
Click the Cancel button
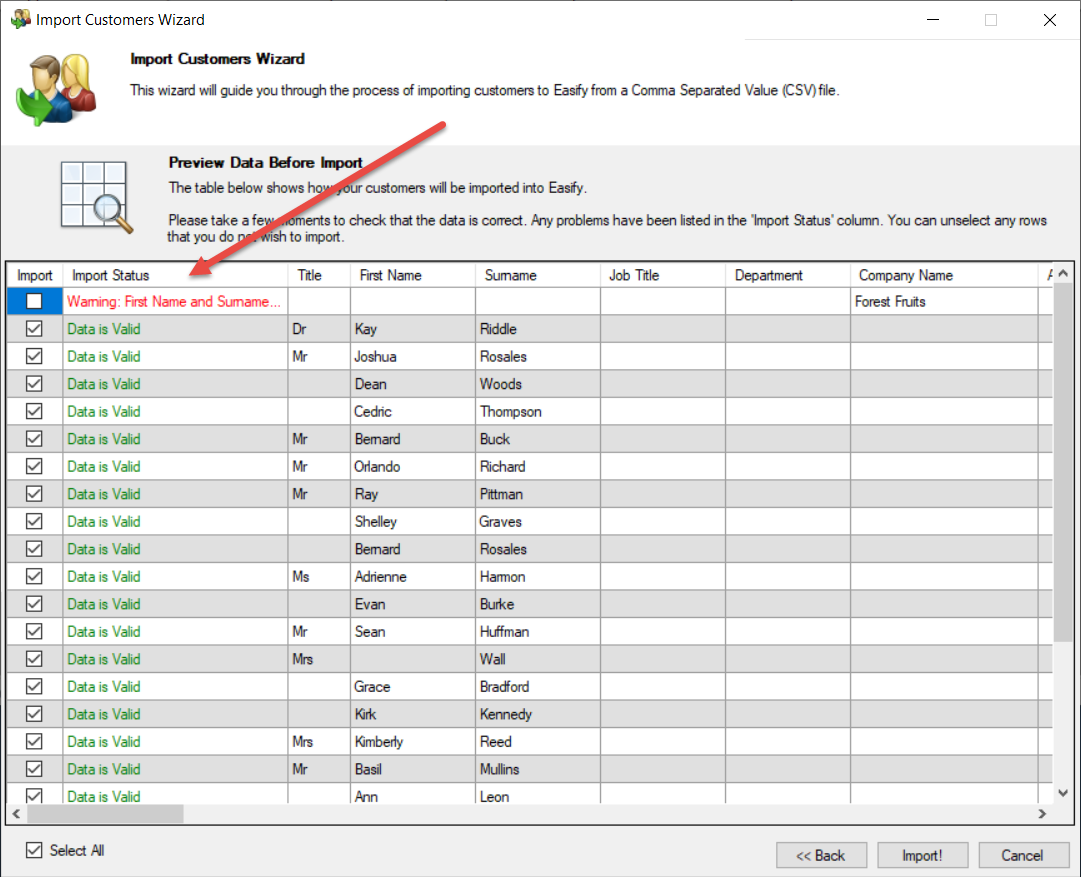(x=1022, y=855)
